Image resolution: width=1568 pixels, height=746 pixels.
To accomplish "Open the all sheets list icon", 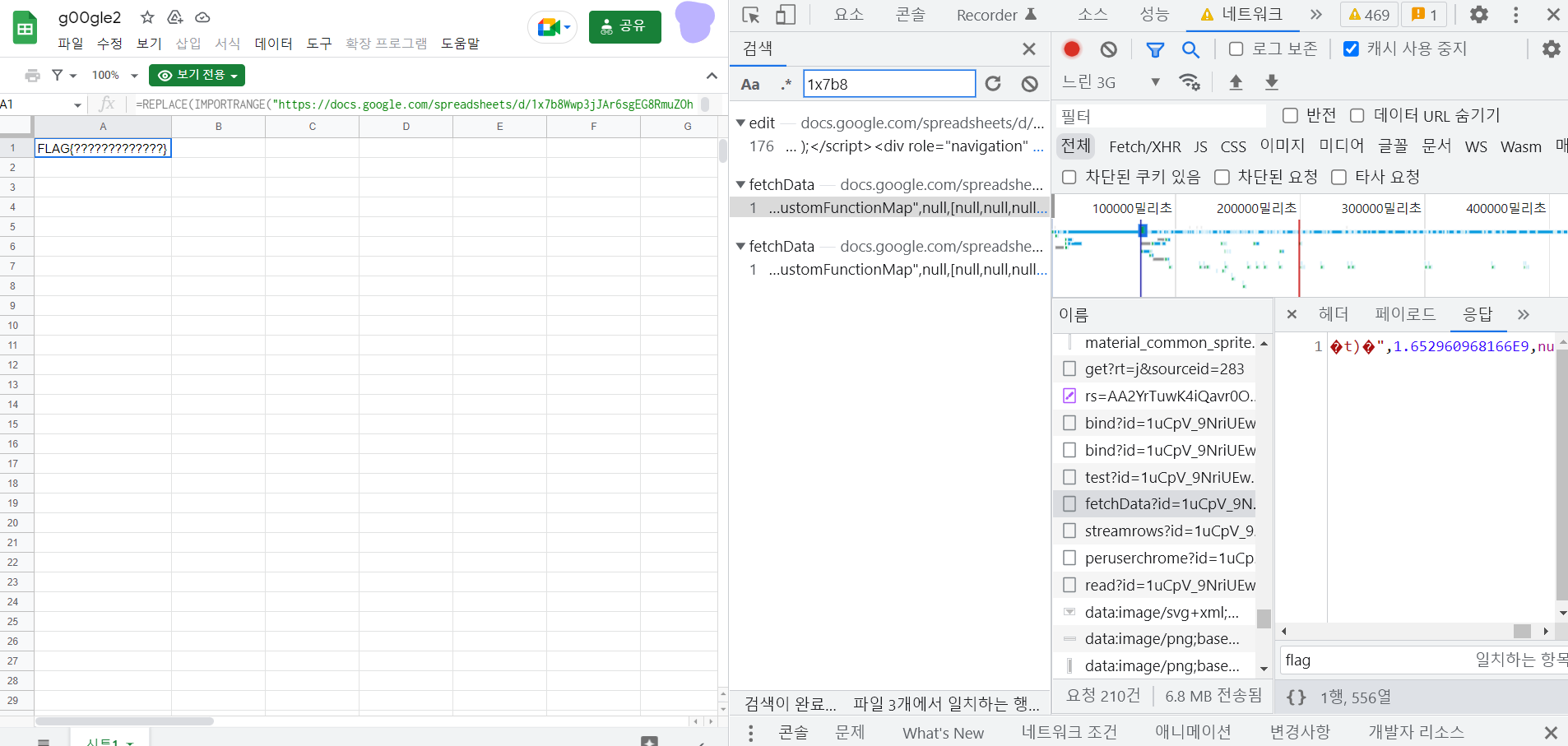I will [44, 741].
